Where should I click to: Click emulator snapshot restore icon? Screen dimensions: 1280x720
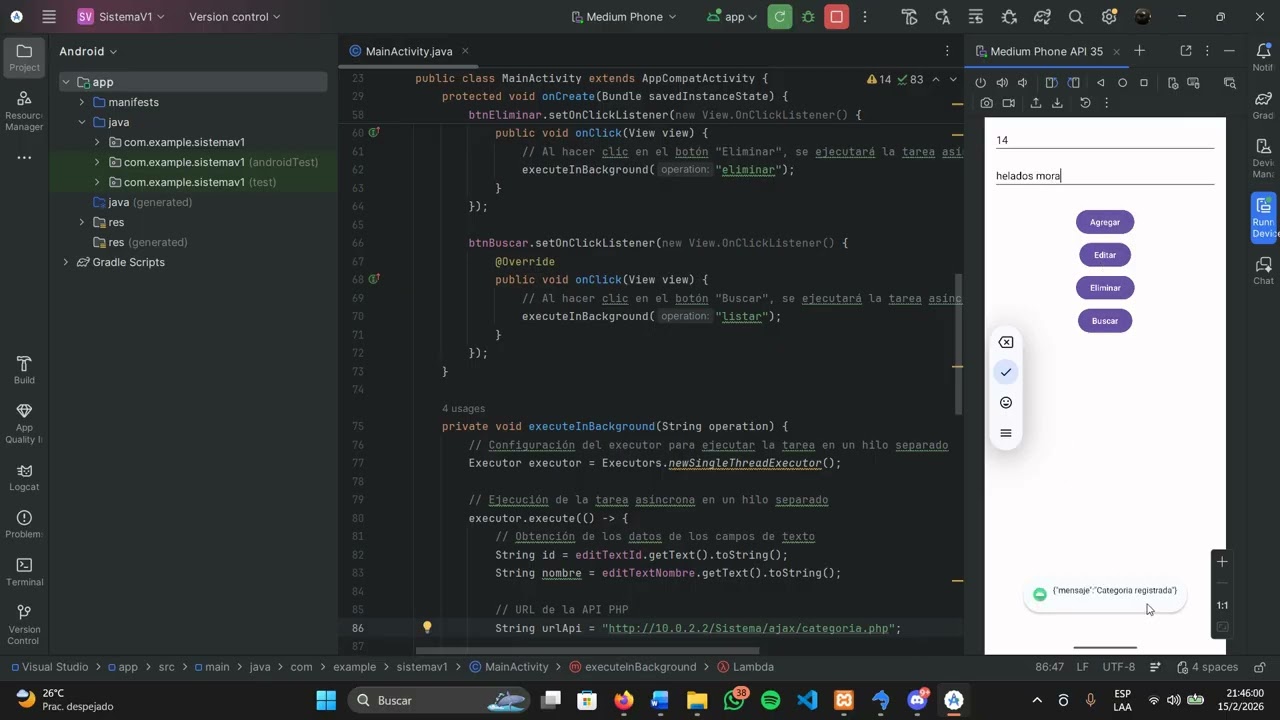(x=1085, y=103)
